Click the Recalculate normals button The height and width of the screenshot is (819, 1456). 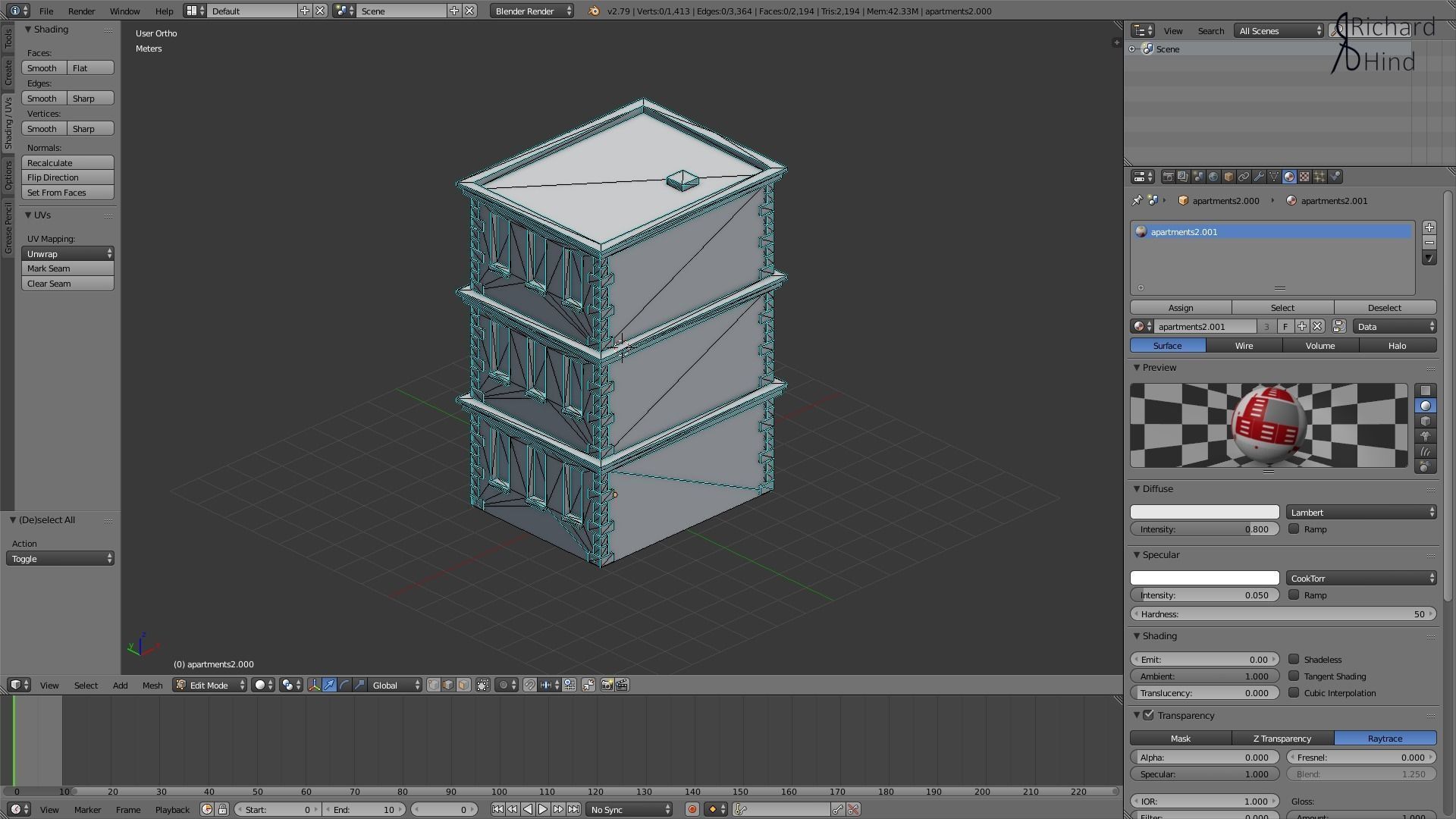[67, 162]
